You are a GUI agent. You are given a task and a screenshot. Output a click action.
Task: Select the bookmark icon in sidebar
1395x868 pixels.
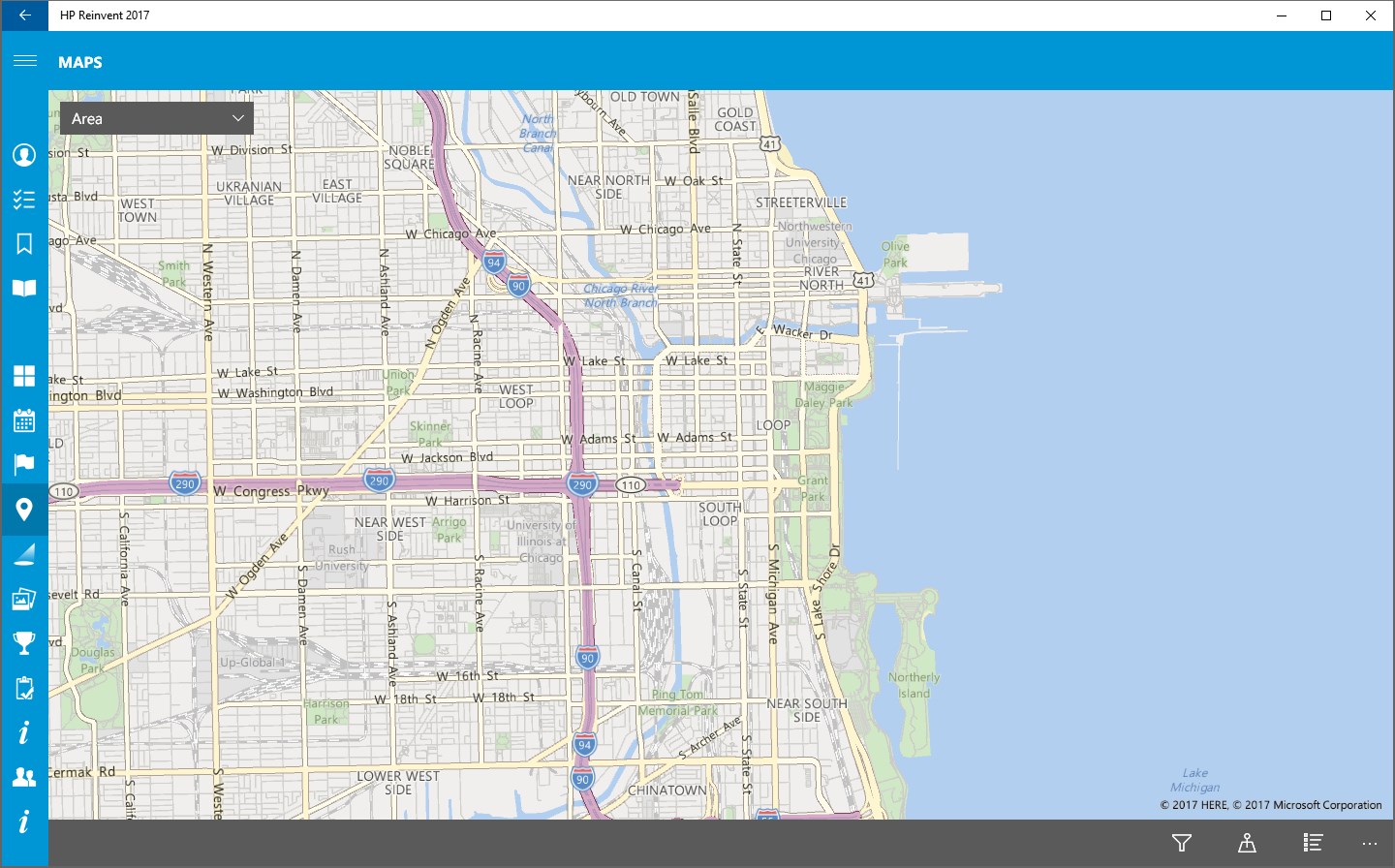tap(24, 243)
